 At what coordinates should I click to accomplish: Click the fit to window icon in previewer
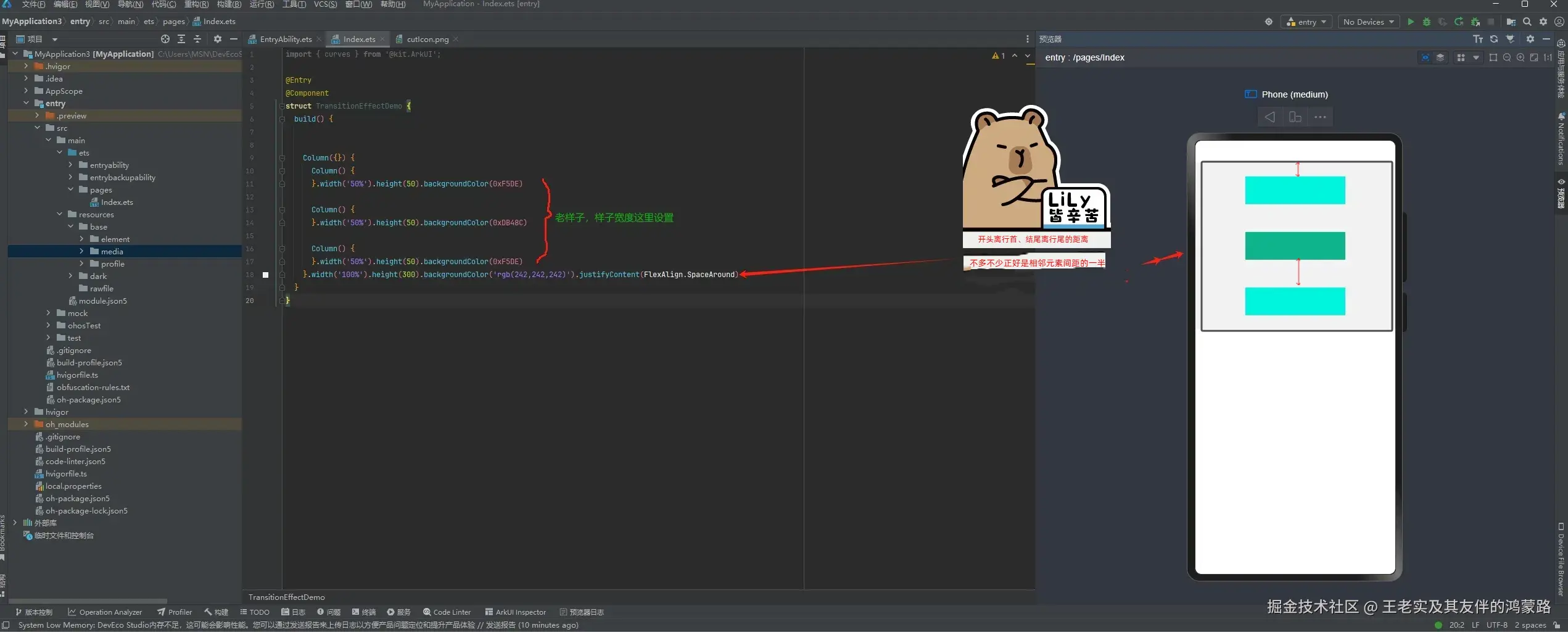pos(1534,57)
